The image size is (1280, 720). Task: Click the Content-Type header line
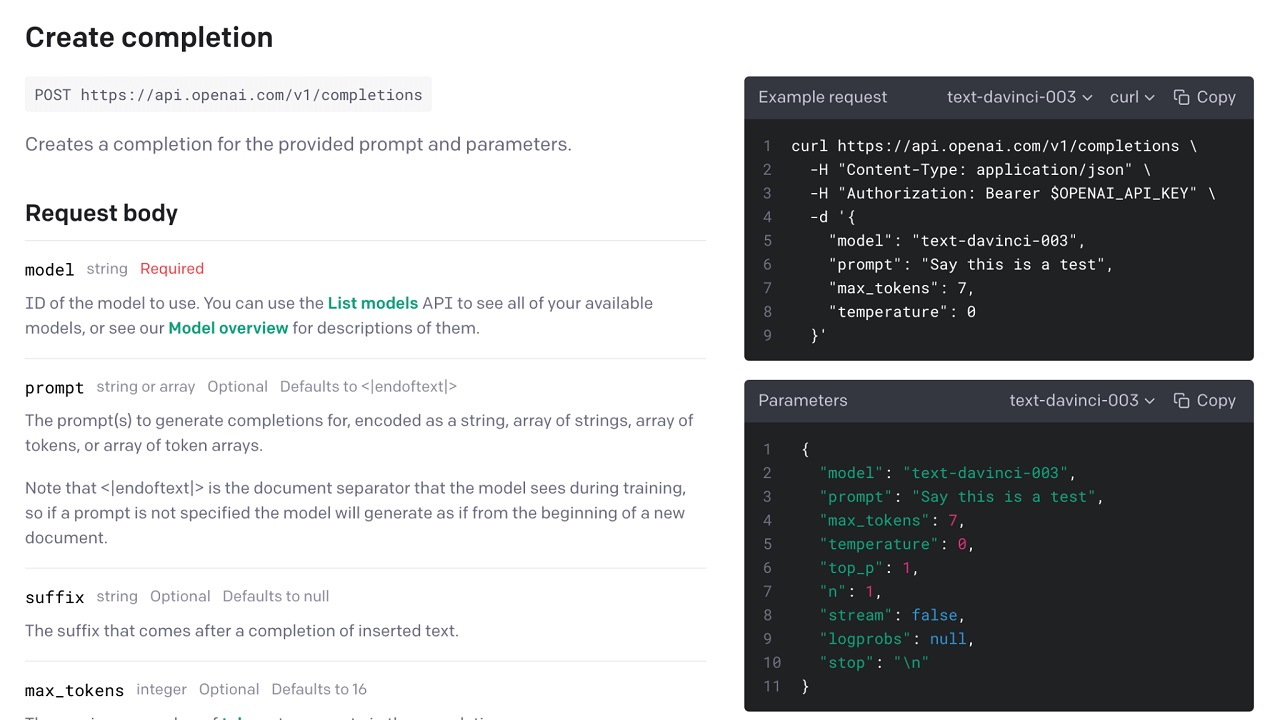[980, 170]
